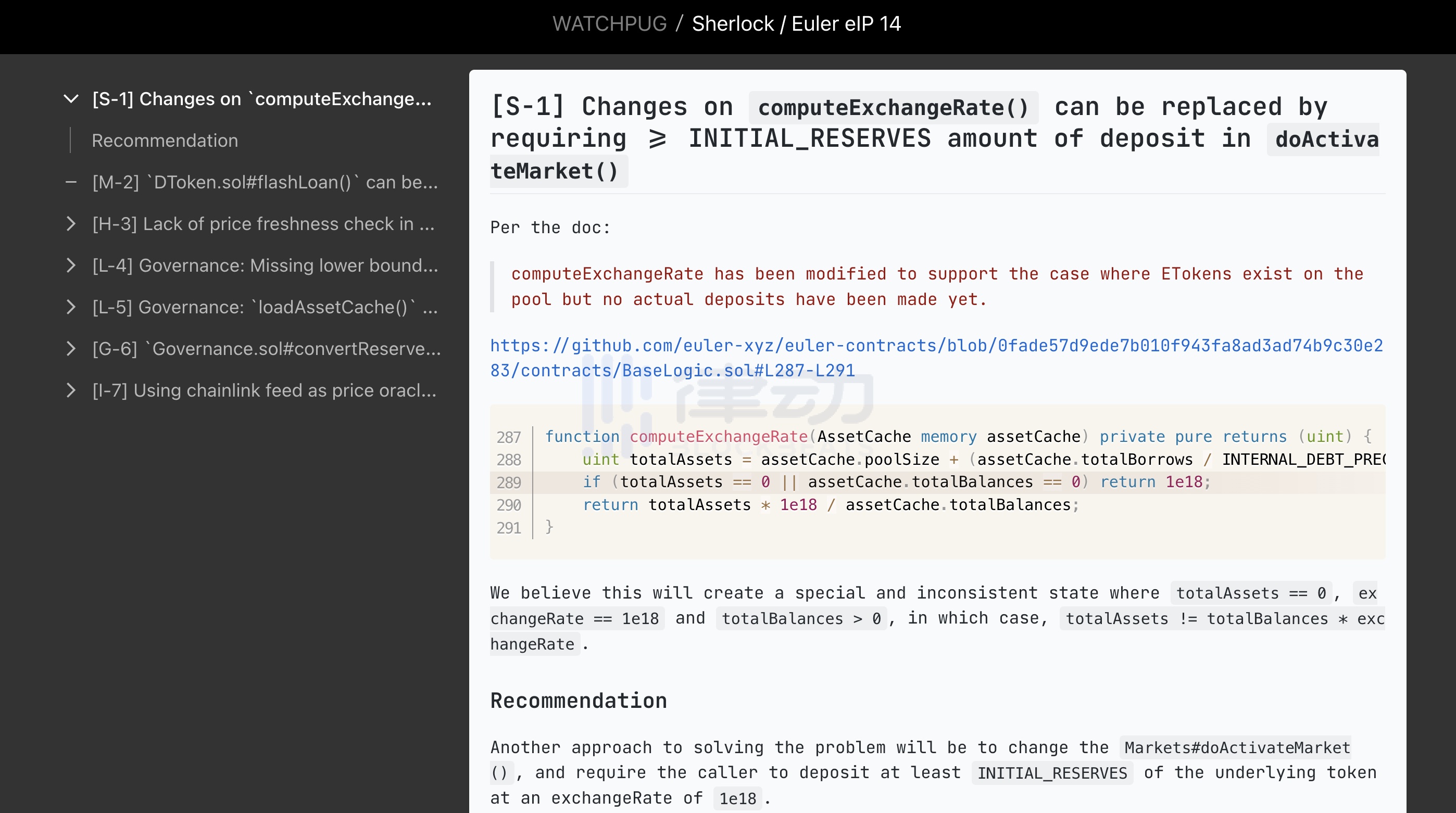Expand the [I-7] Using chainlink feed chevron
1456x813 pixels.
tap(71, 390)
